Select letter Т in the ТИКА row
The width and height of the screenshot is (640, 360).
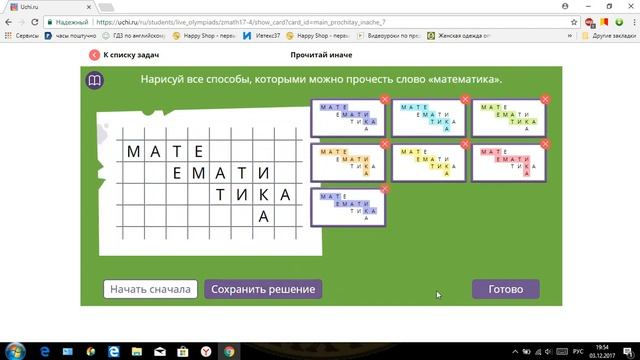click(220, 195)
